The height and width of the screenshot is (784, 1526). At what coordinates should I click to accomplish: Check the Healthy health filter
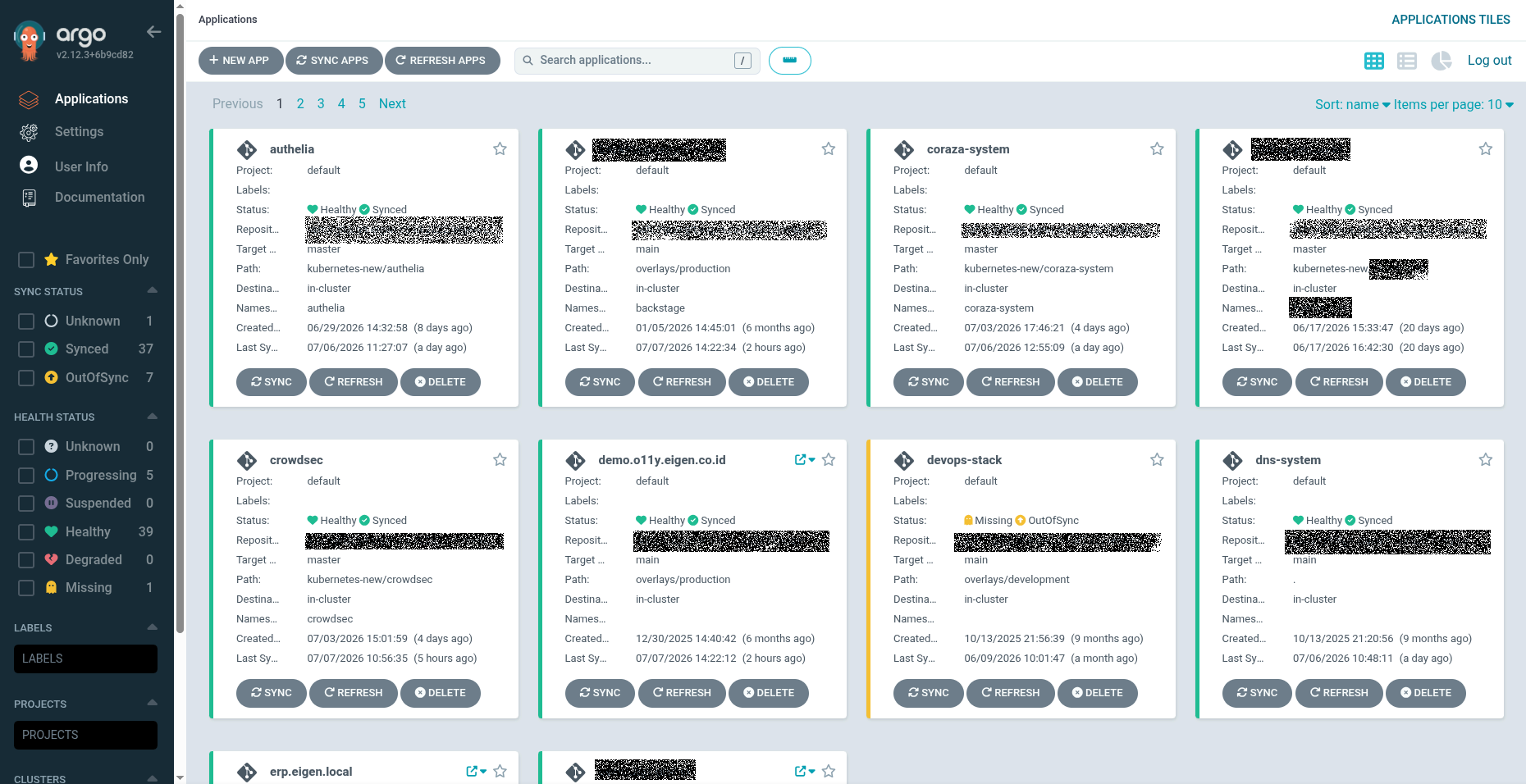[26, 532]
